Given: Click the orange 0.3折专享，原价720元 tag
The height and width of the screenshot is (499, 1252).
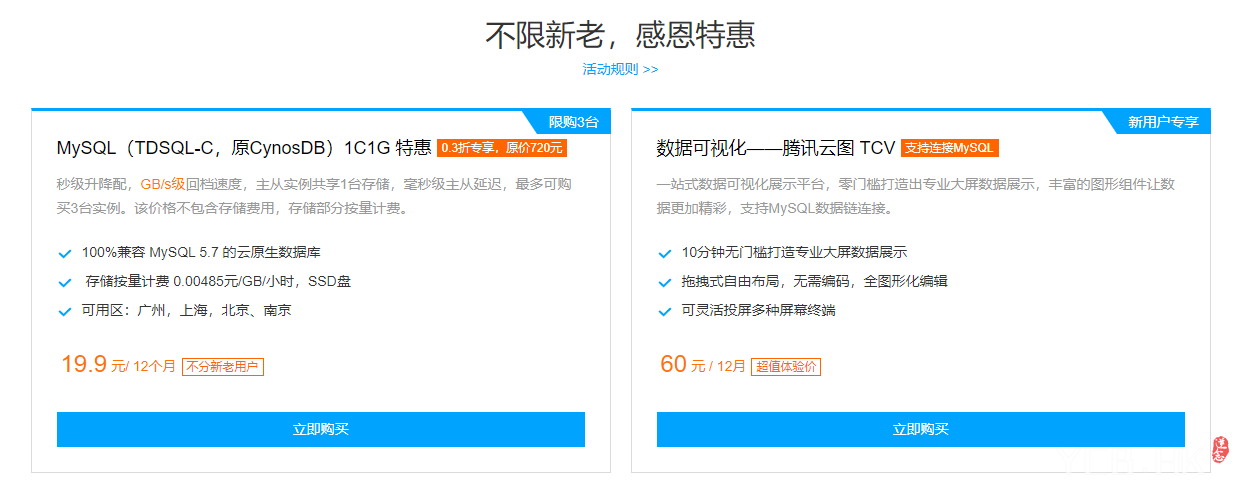Looking at the screenshot, I should pyautogui.click(x=503, y=148).
